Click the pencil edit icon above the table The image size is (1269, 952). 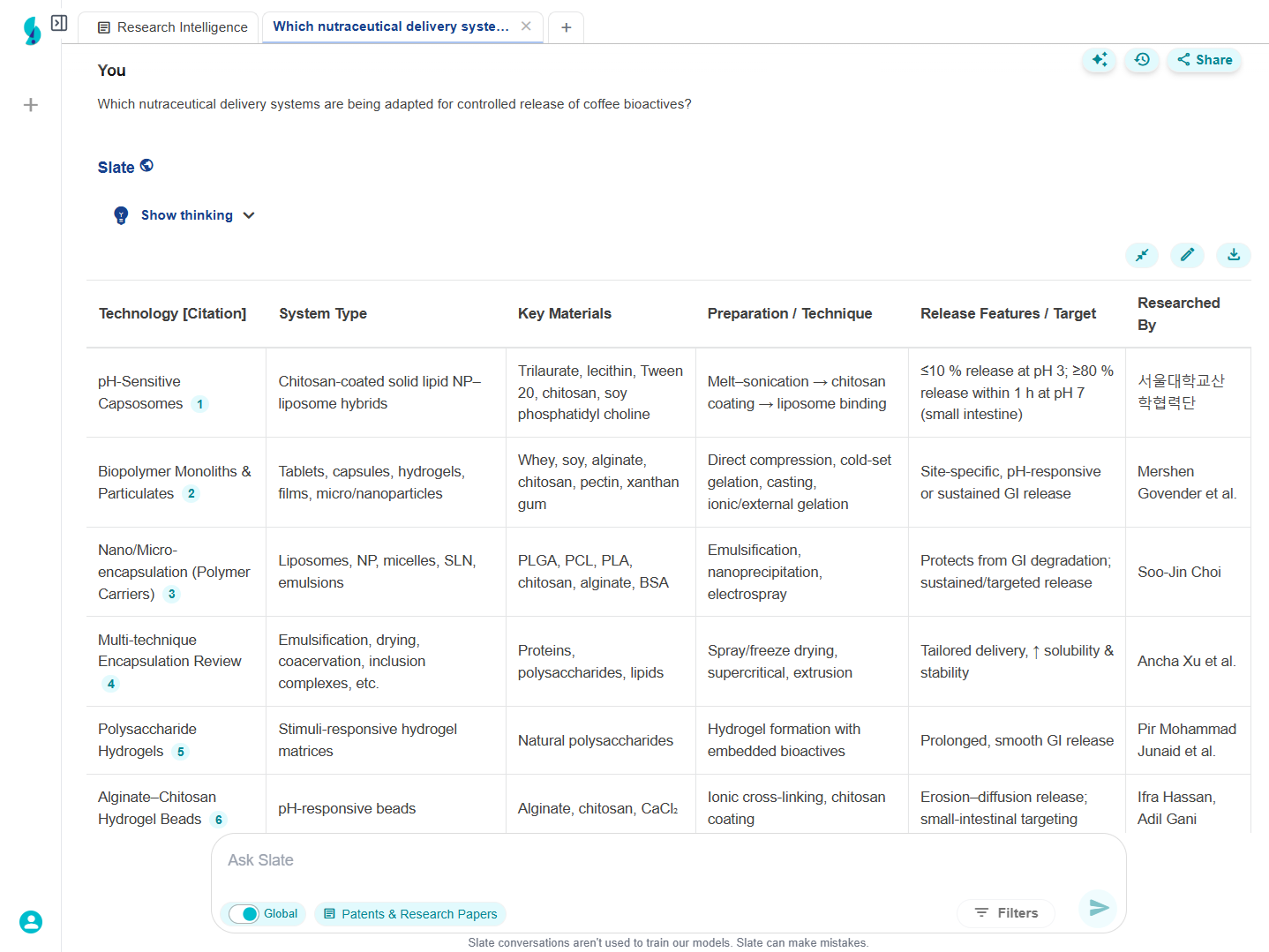(x=1187, y=255)
